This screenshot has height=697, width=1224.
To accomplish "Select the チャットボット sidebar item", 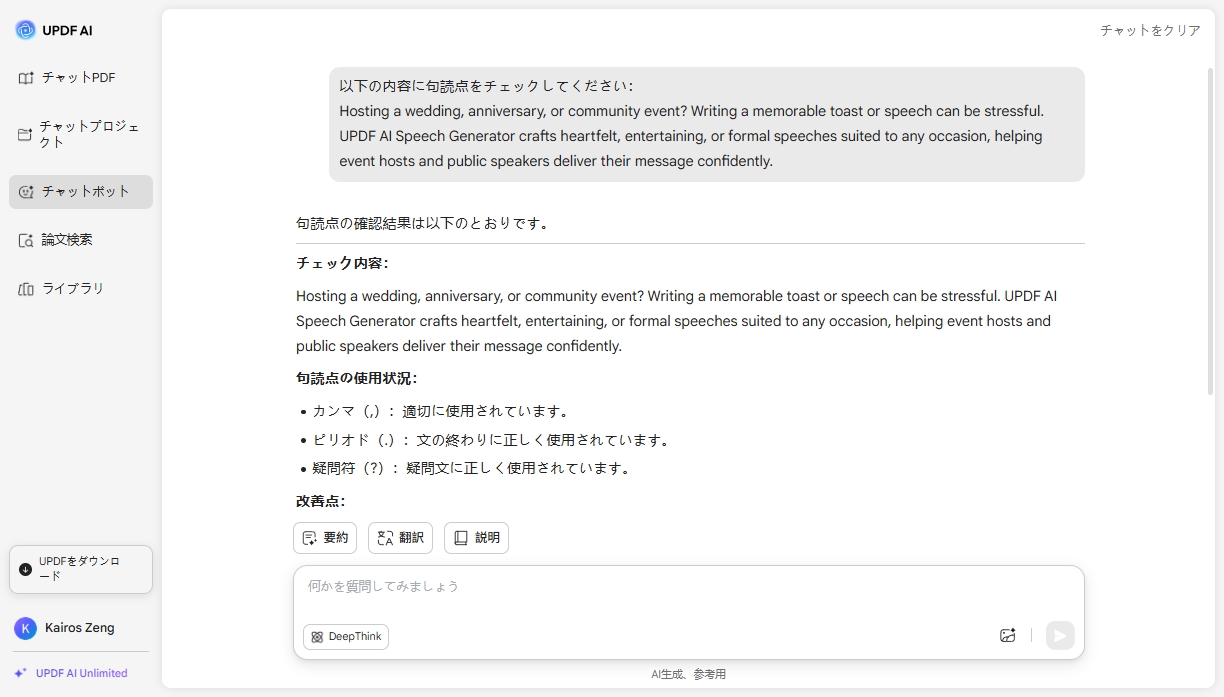I will 81,192.
